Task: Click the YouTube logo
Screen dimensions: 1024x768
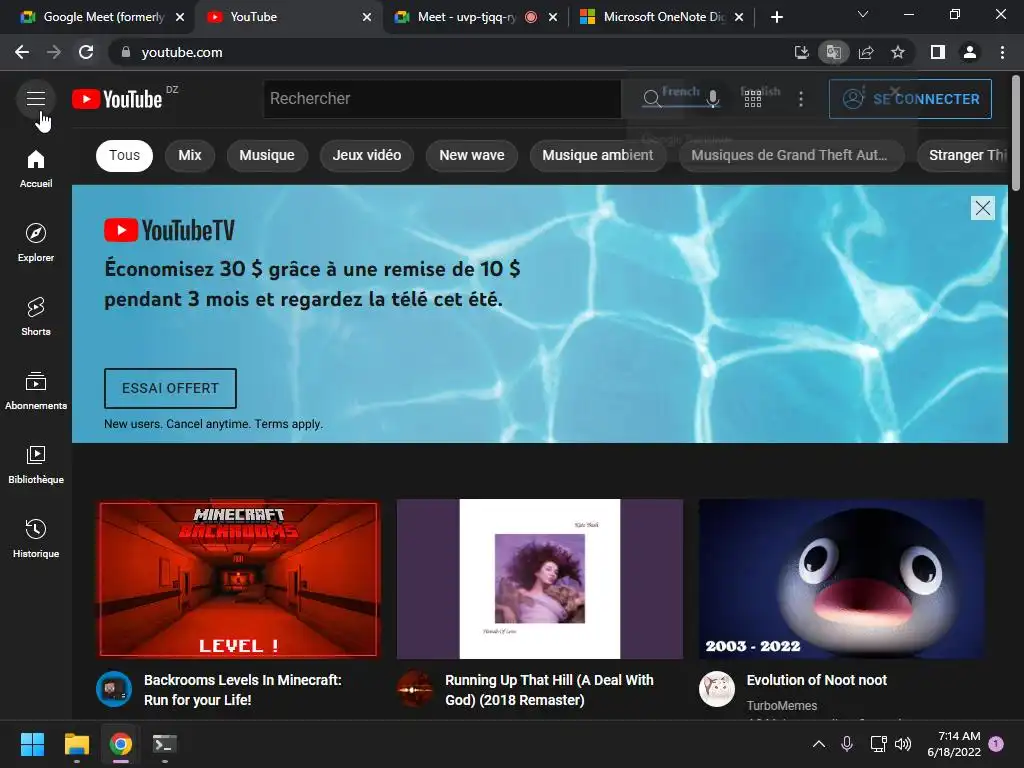Action: [x=118, y=99]
